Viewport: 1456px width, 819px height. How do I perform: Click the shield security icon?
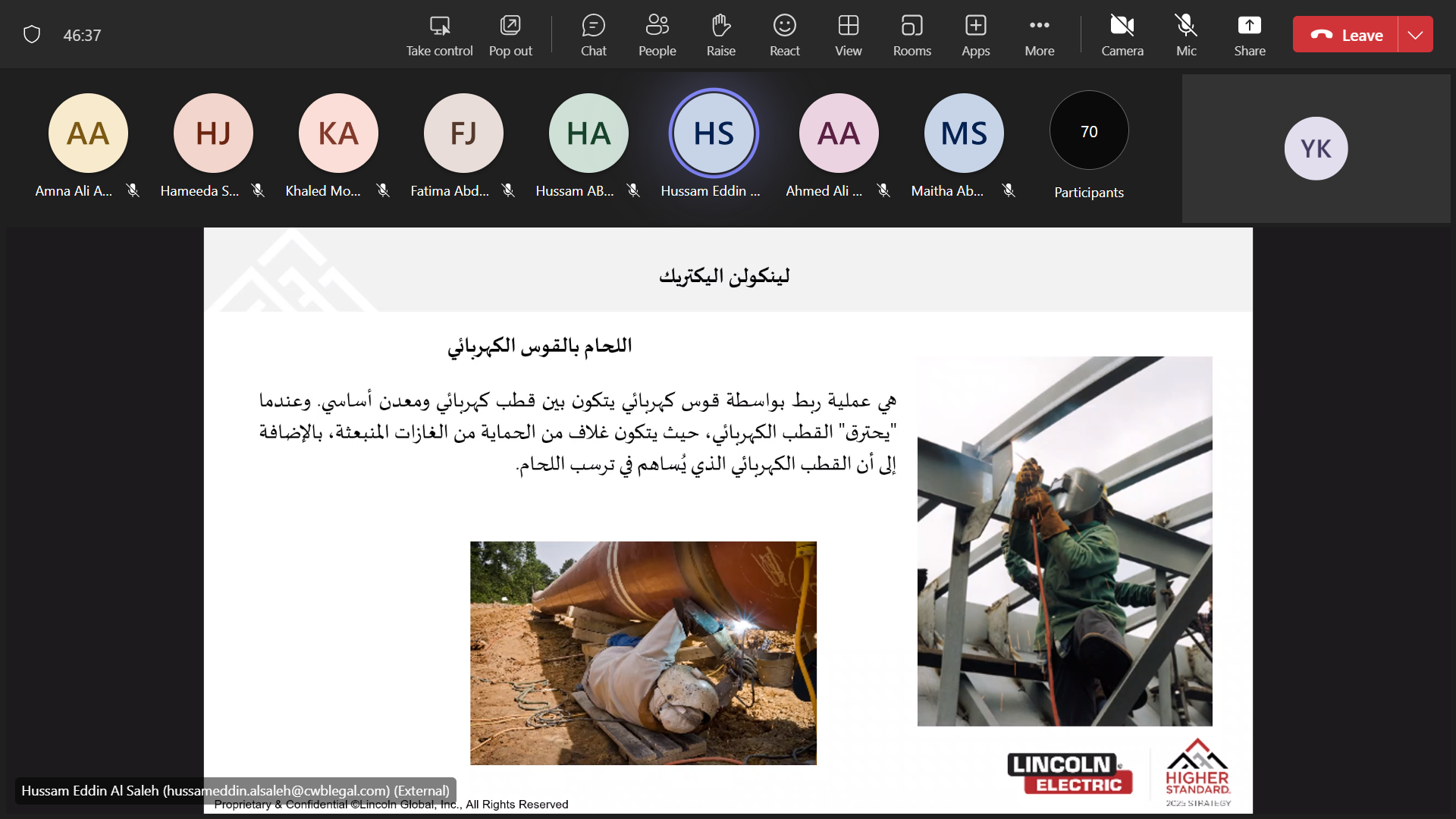pos(32,35)
